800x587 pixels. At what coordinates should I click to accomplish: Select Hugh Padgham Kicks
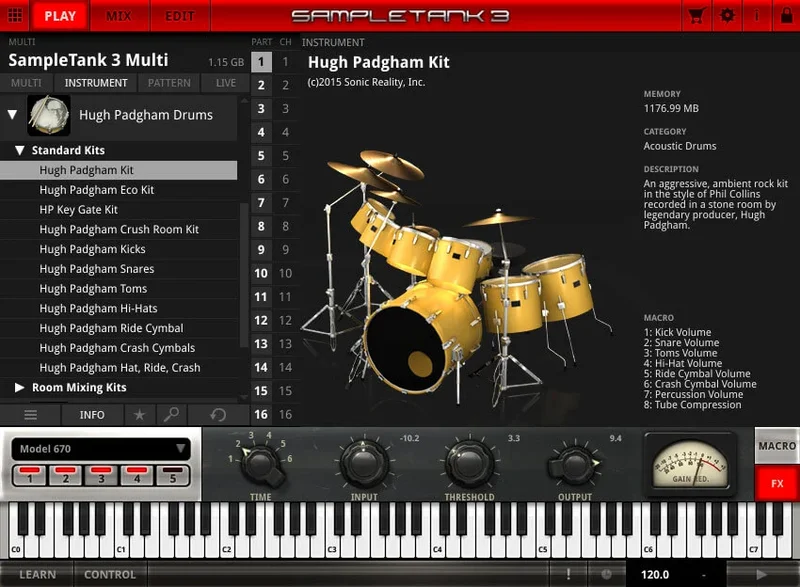pos(118,249)
